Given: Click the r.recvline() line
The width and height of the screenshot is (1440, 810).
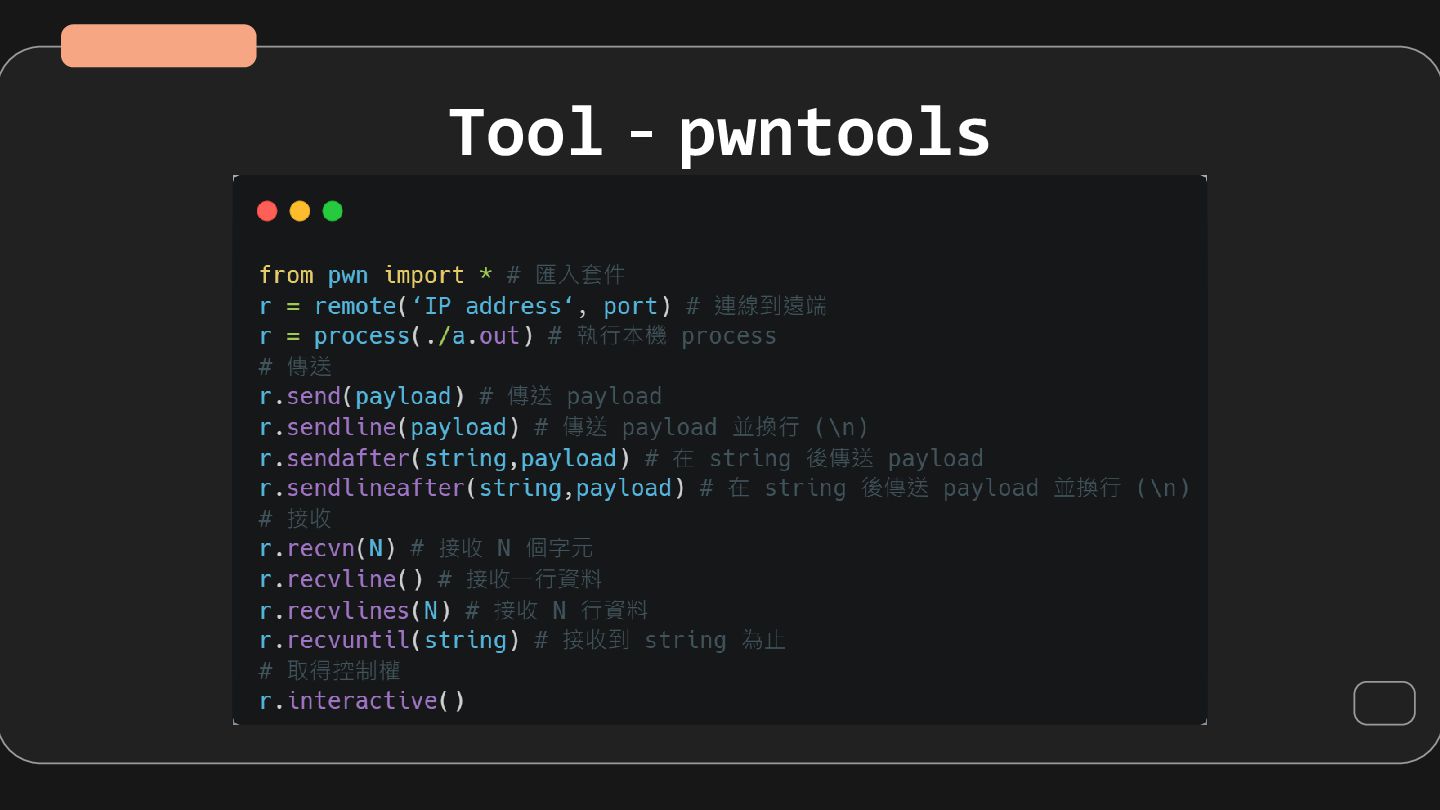Looking at the screenshot, I should click(x=430, y=579).
